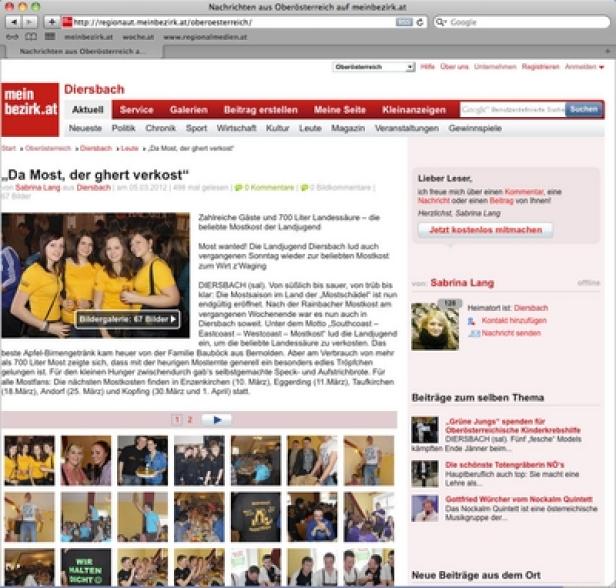The height and width of the screenshot is (588, 616).
Task: Open the black t-shirt logo thumbnail
Action: (x=256, y=517)
